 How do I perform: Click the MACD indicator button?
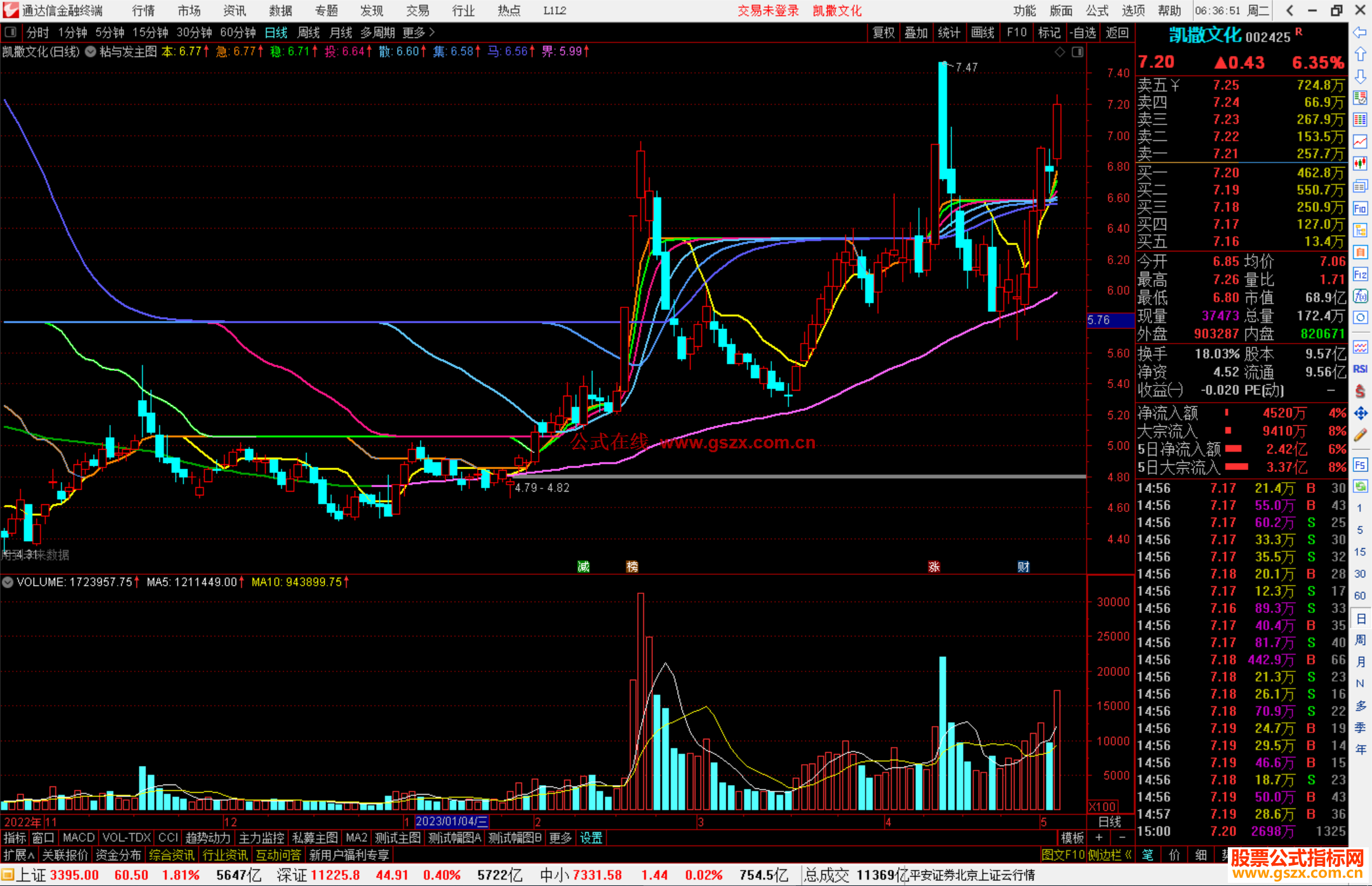79,838
